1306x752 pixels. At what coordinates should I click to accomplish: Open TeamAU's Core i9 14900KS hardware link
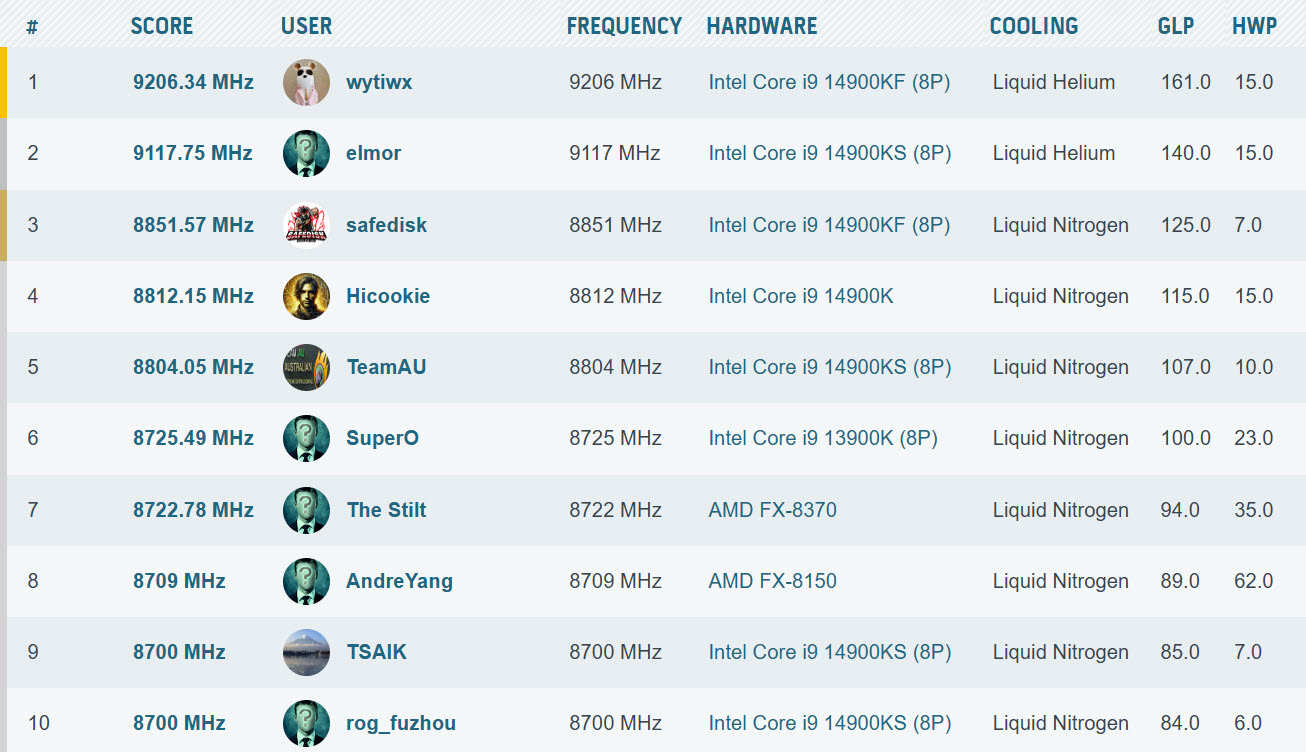click(x=830, y=367)
